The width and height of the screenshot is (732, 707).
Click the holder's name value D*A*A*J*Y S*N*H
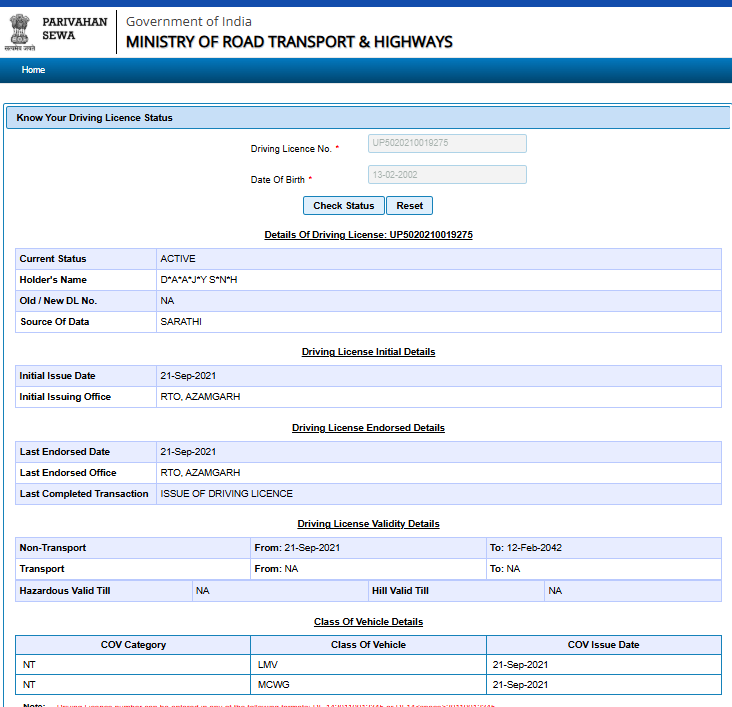click(x=199, y=280)
